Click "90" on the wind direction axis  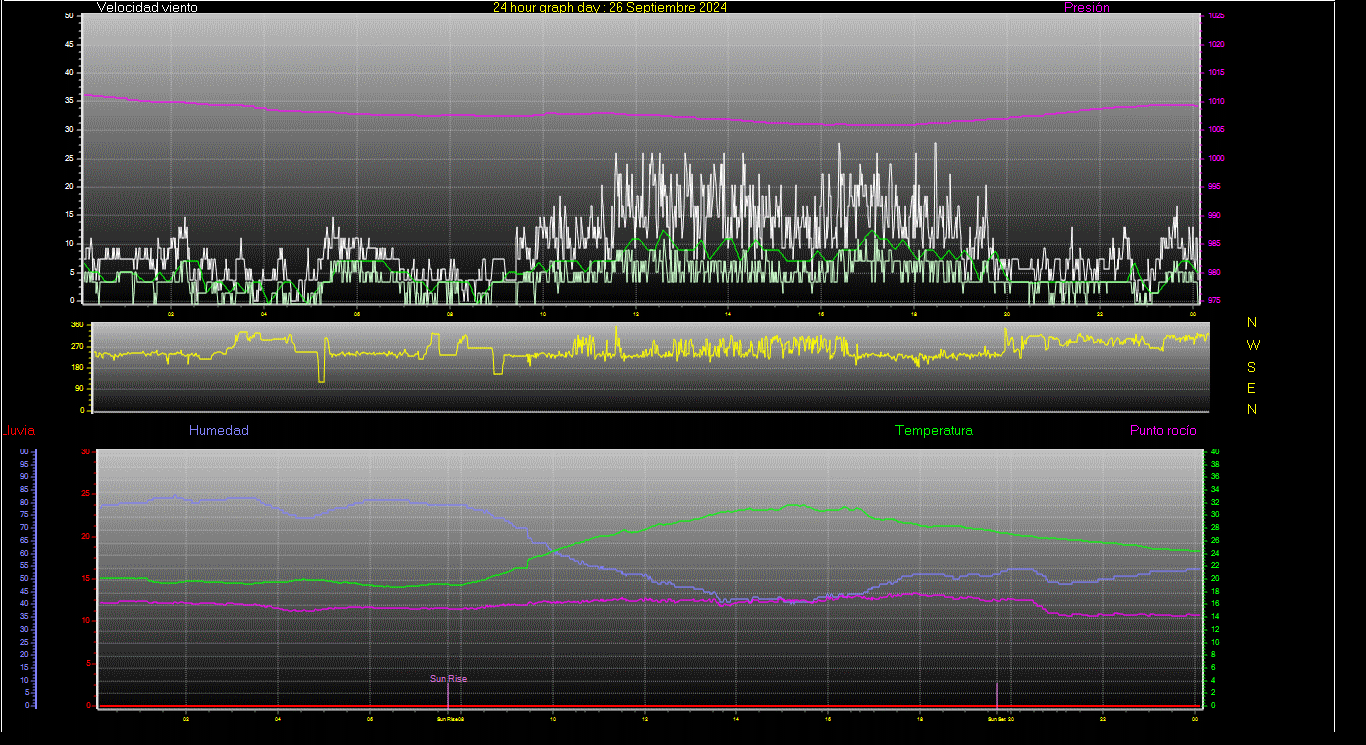click(79, 389)
